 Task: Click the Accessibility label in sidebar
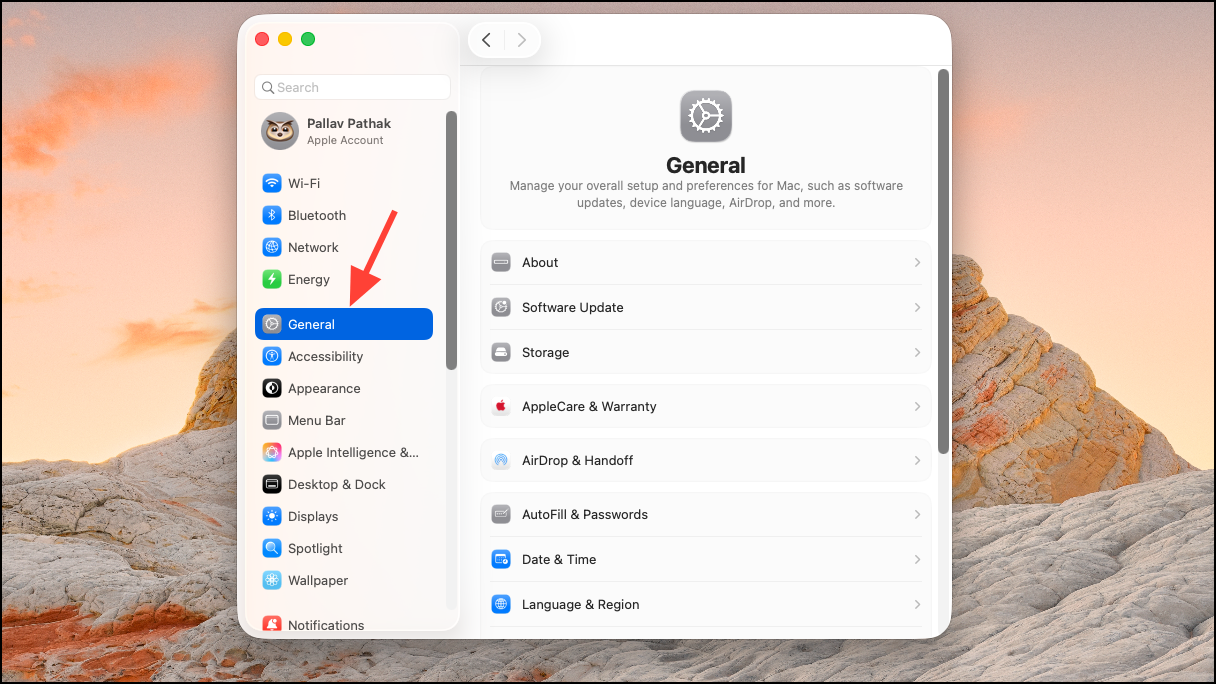pyautogui.click(x=325, y=356)
